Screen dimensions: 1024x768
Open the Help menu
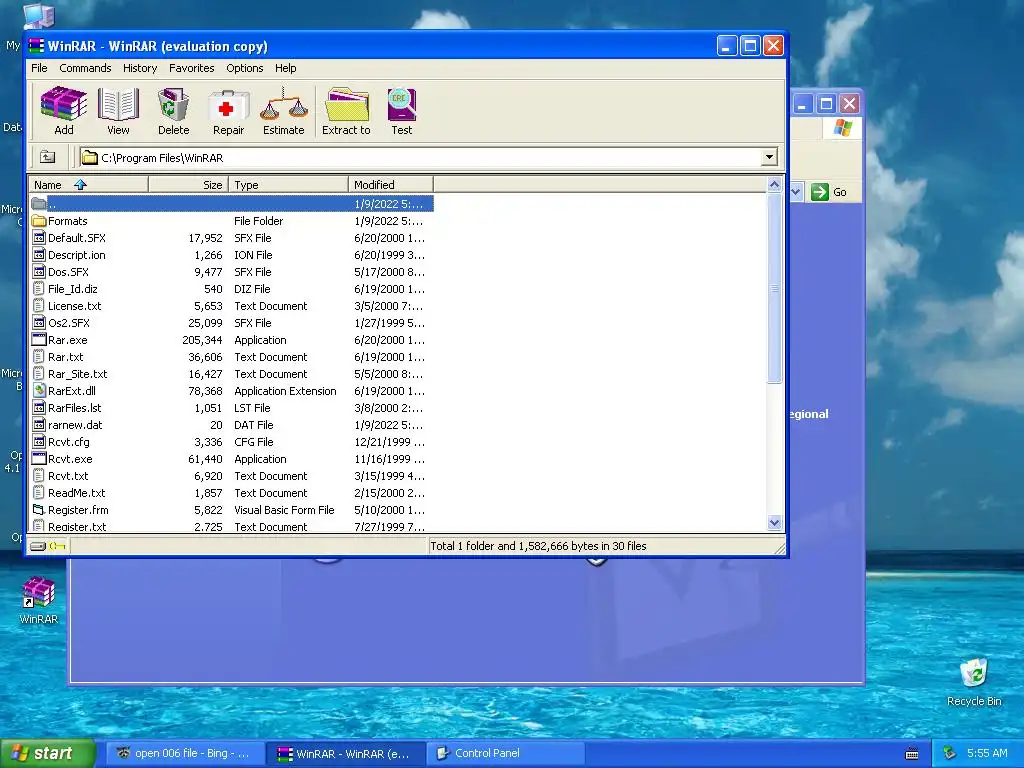pyautogui.click(x=285, y=68)
